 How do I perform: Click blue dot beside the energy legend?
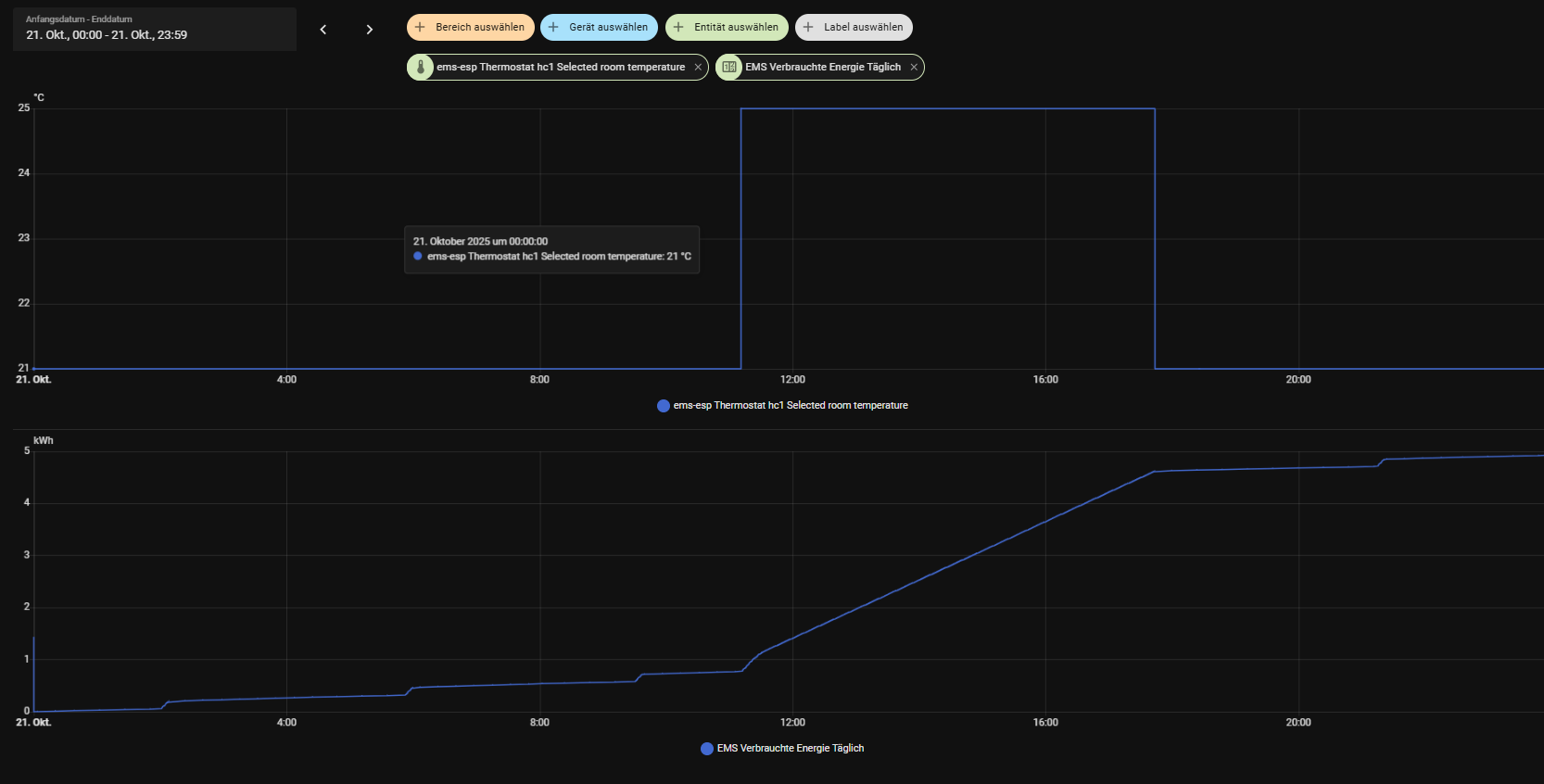tap(707, 749)
